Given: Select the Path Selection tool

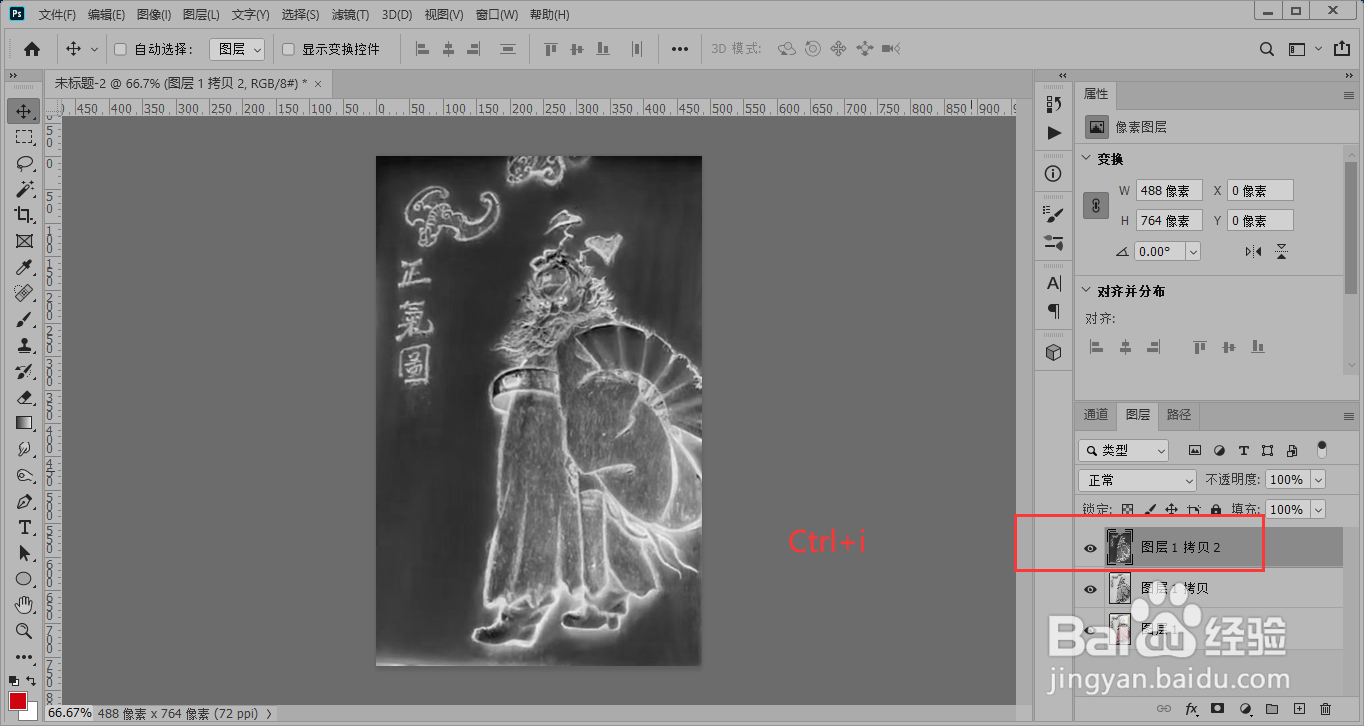Looking at the screenshot, I should coord(24,553).
